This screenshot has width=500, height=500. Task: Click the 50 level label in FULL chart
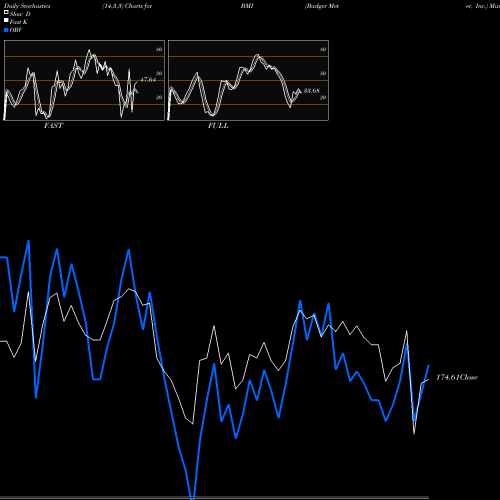coord(323,73)
